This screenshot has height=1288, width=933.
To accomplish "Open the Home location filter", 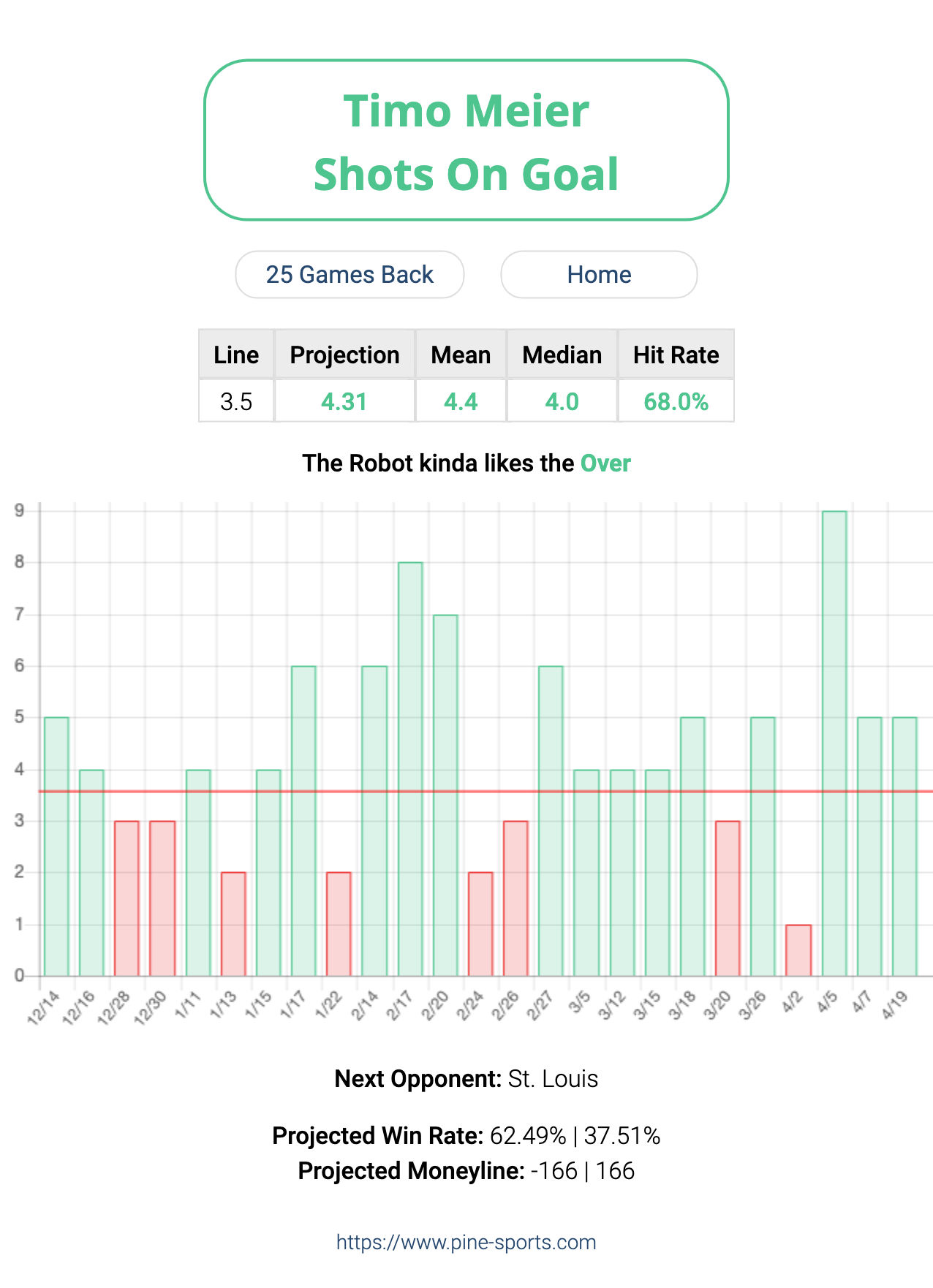I will pyautogui.click(x=599, y=275).
